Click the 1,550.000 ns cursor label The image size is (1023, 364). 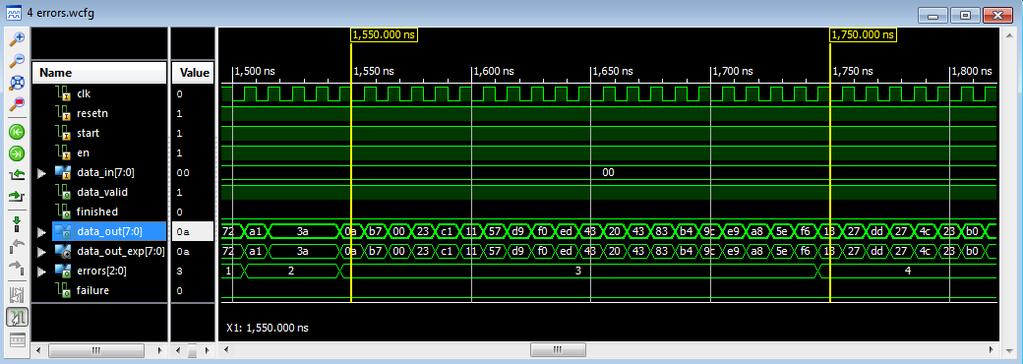tap(384, 35)
